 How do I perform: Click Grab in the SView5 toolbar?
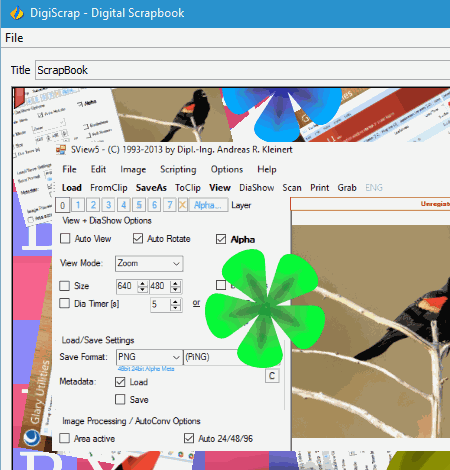(347, 188)
